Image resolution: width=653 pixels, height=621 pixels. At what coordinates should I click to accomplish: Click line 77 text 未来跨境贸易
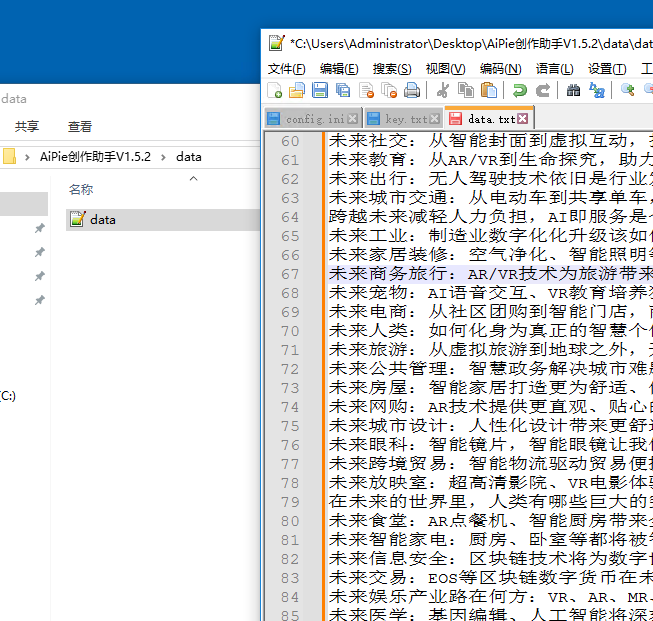491,464
